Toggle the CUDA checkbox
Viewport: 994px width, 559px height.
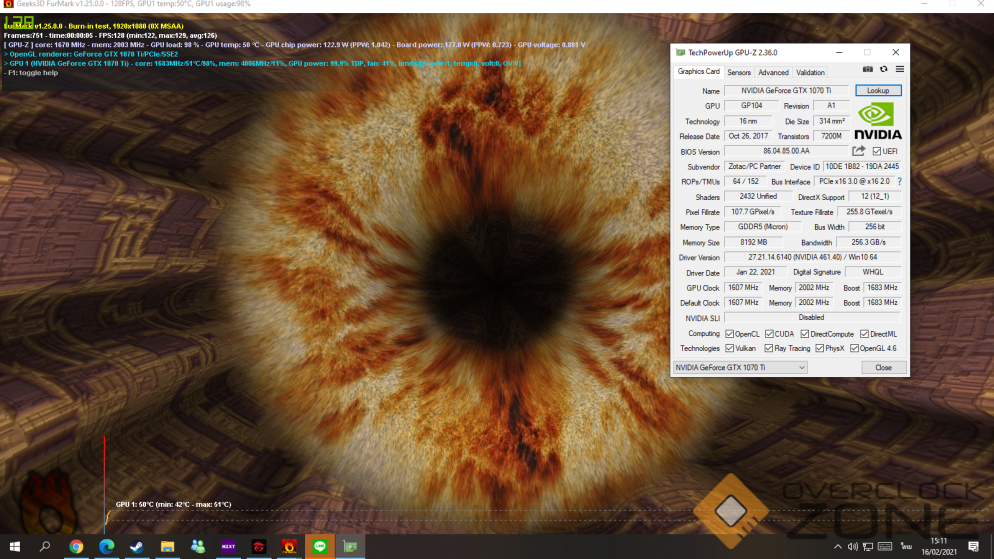pyautogui.click(x=770, y=334)
